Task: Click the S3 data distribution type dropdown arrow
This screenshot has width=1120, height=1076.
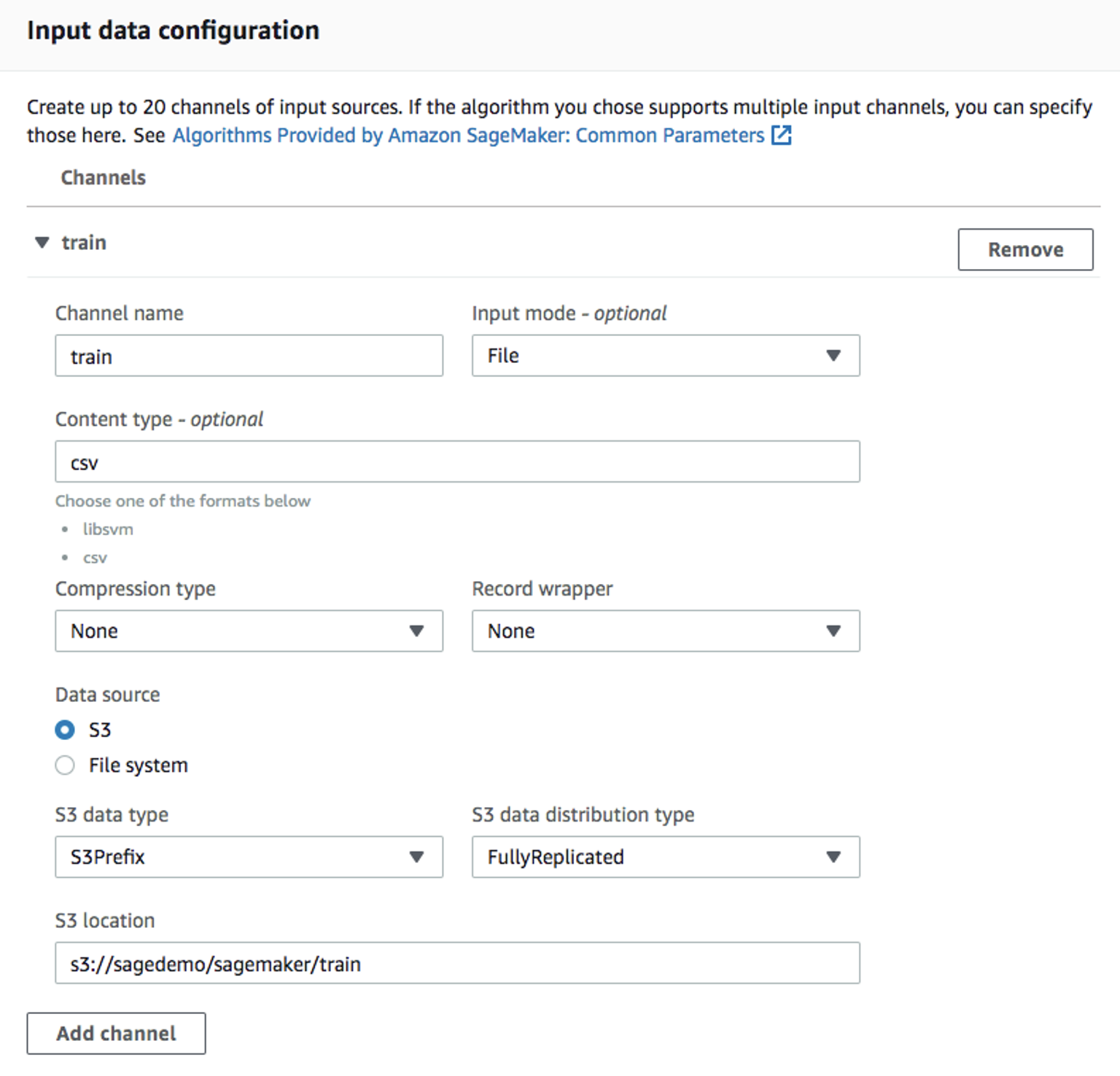Action: 833,857
